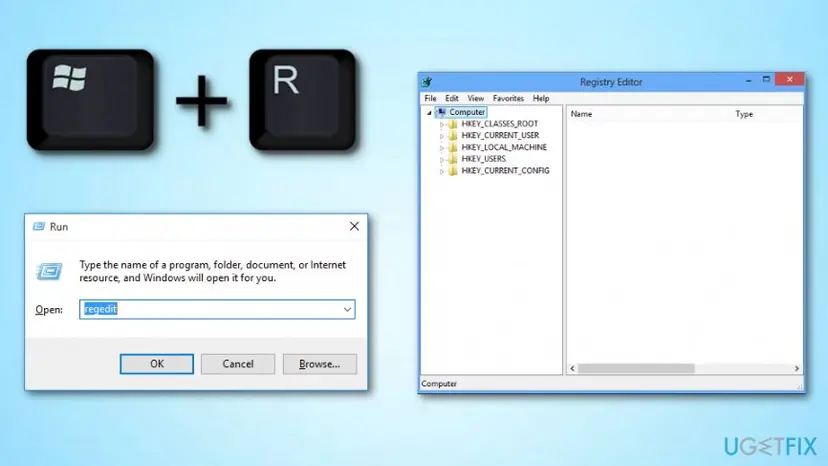Select the HKEY_CURRENT_CONFIG text label
Viewport: 828px width, 466px height.
point(505,171)
